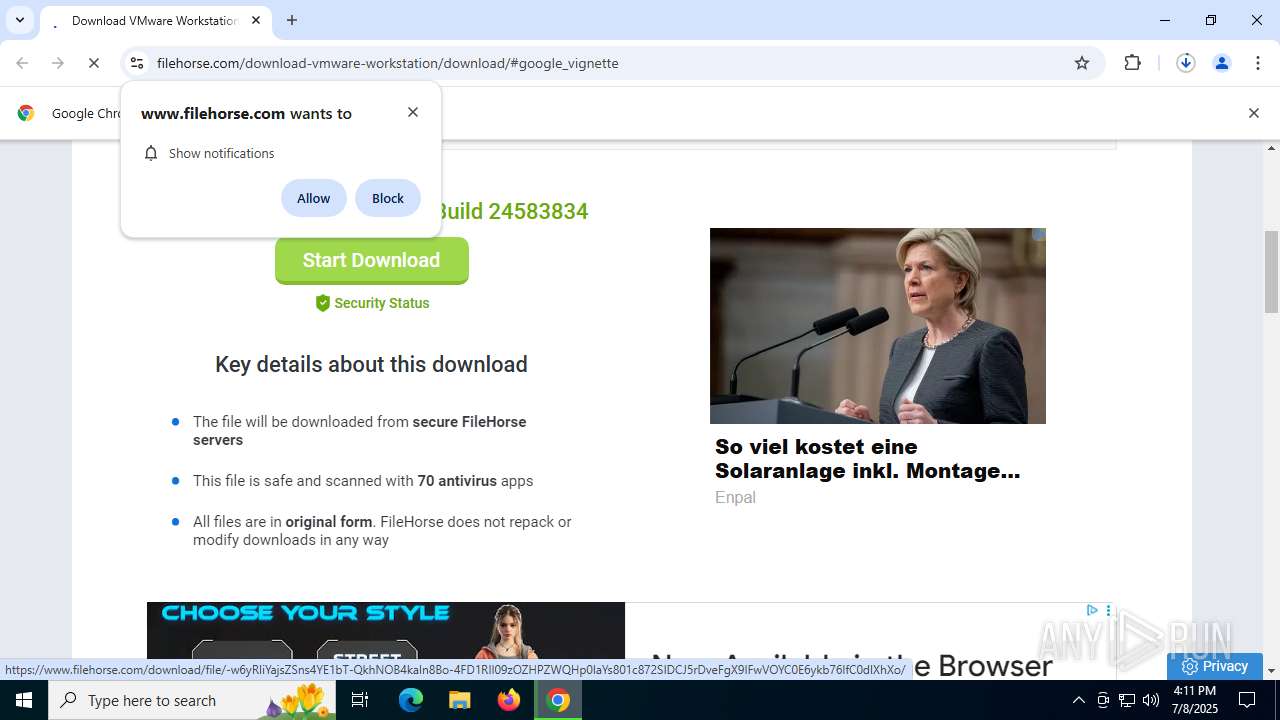Click 'Show notifications' text in popup

point(221,153)
